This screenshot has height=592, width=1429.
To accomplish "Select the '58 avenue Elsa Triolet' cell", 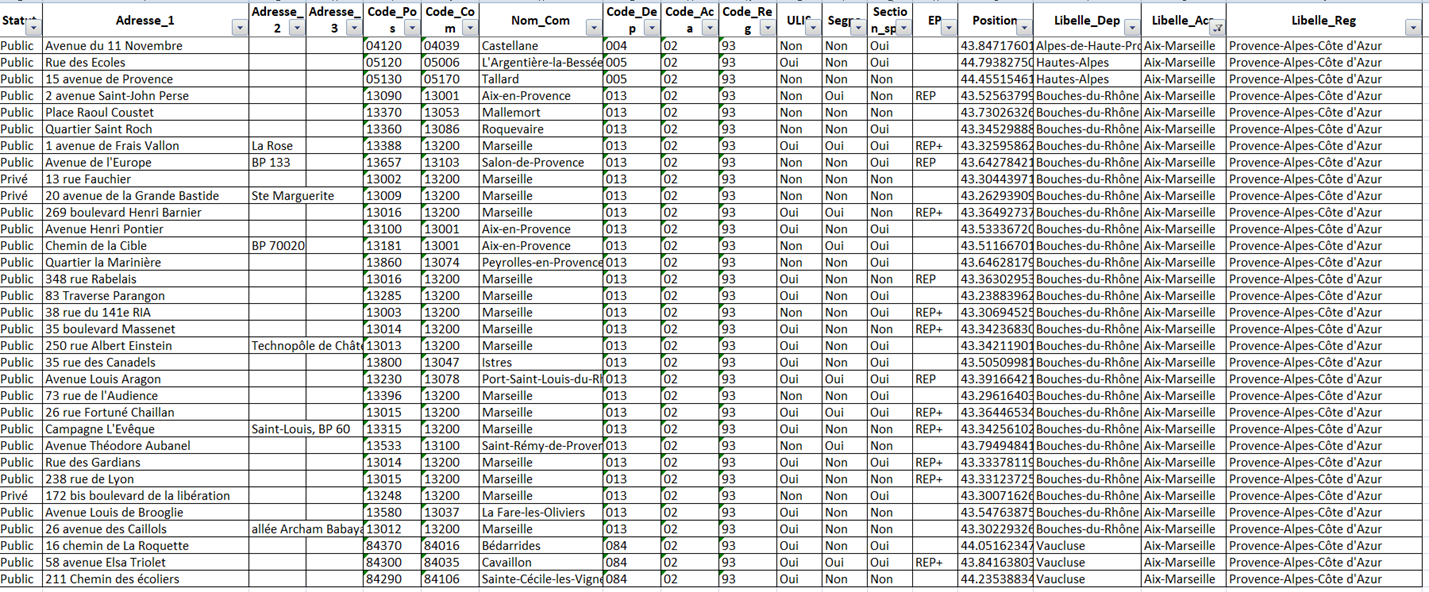I will (146, 562).
